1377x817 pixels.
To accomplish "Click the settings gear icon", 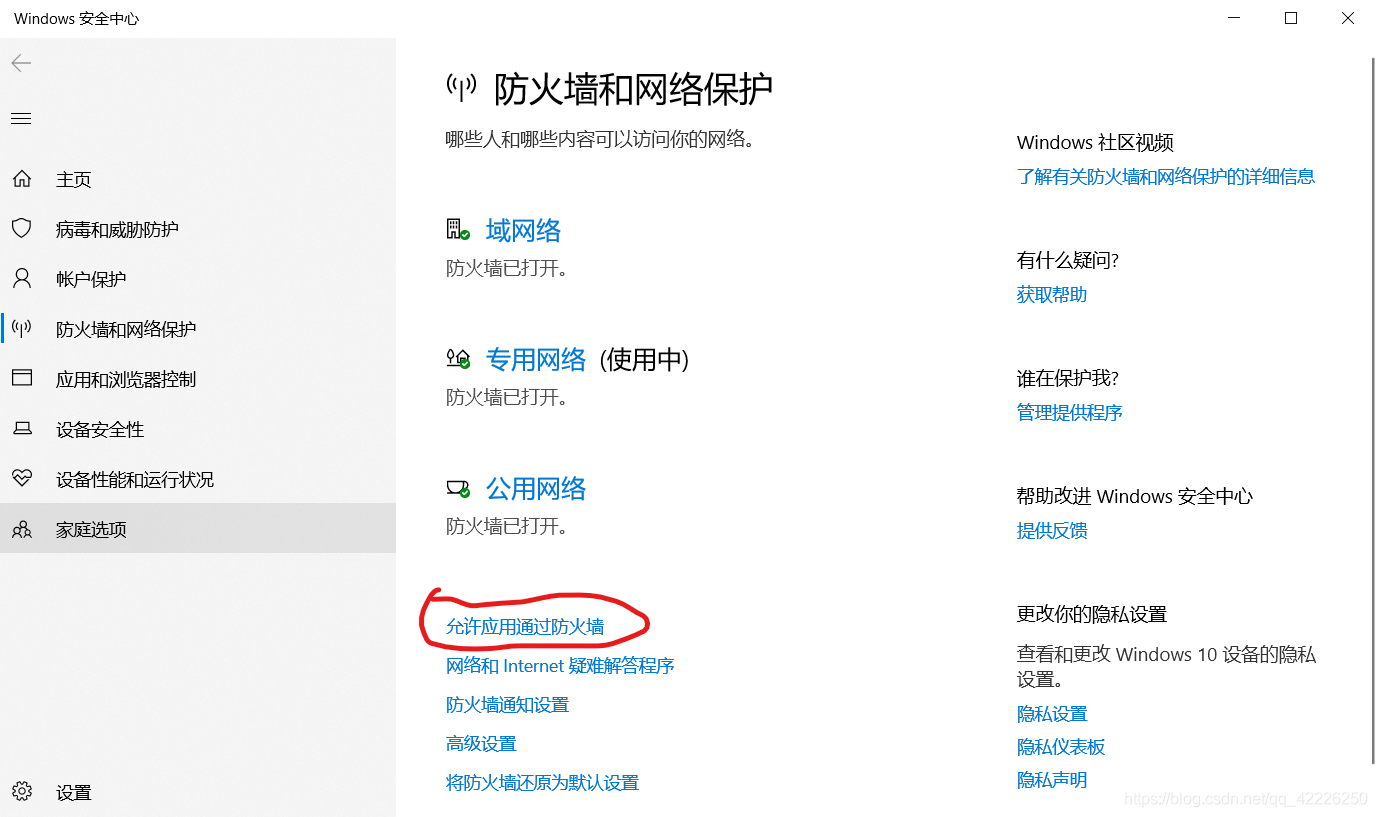I will click(x=22, y=792).
